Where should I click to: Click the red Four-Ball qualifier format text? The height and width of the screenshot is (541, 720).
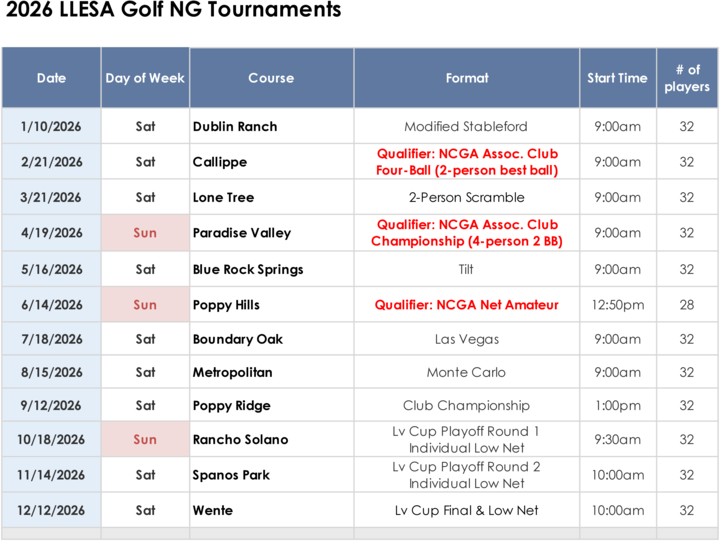(x=467, y=162)
